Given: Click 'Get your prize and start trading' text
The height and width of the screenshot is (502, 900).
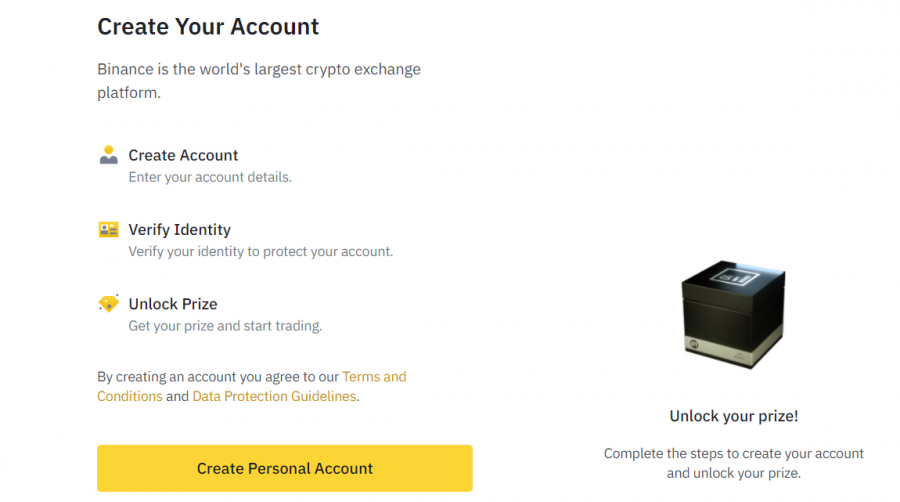Looking at the screenshot, I should click(225, 326).
